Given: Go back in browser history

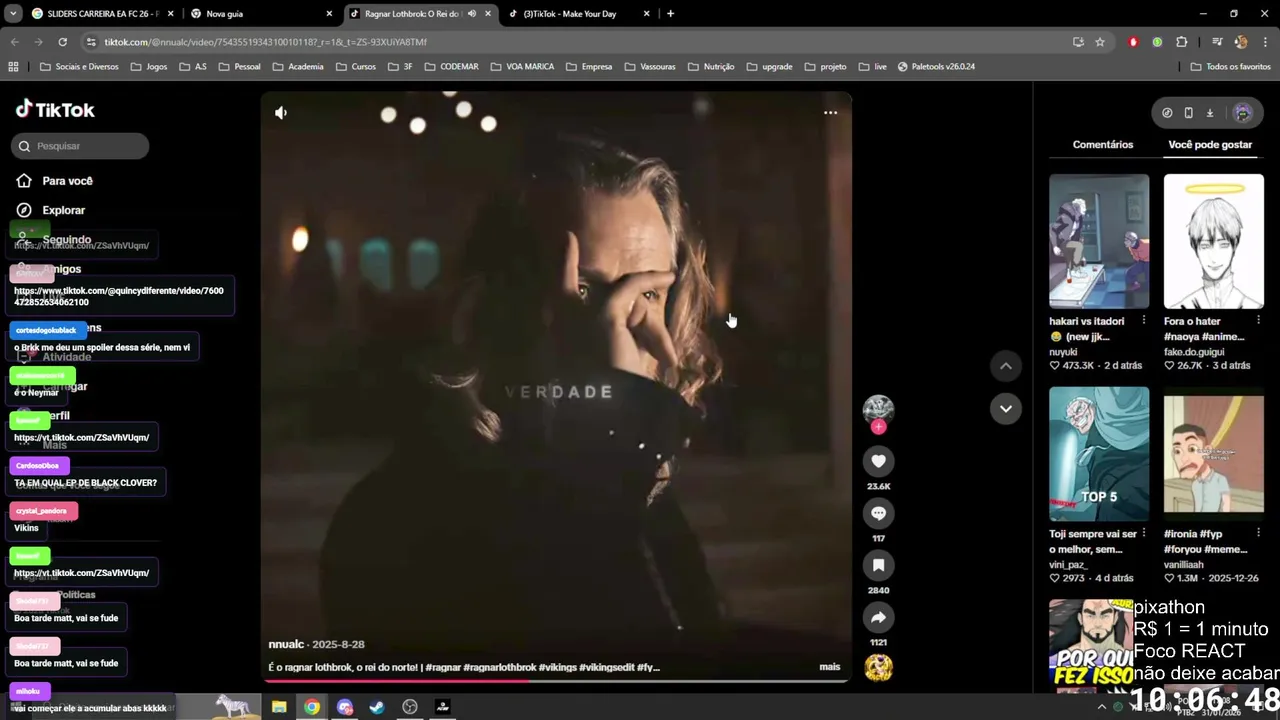Looking at the screenshot, I should point(14,42).
